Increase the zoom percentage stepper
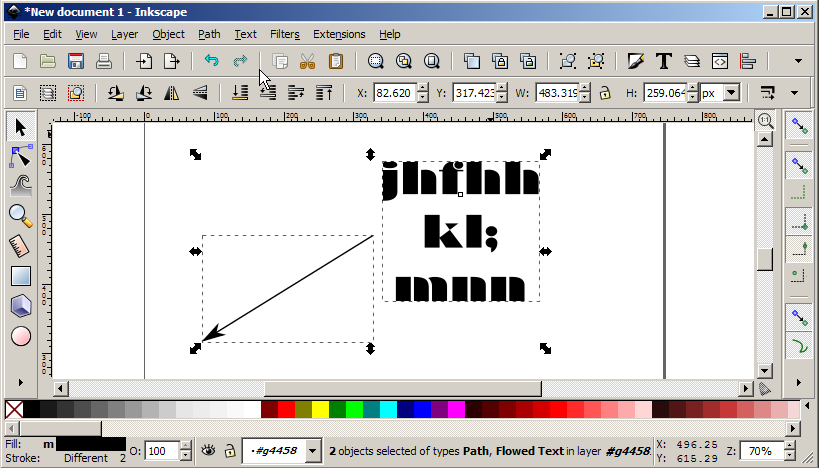Screen dimensions: 819x468 (789, 446)
